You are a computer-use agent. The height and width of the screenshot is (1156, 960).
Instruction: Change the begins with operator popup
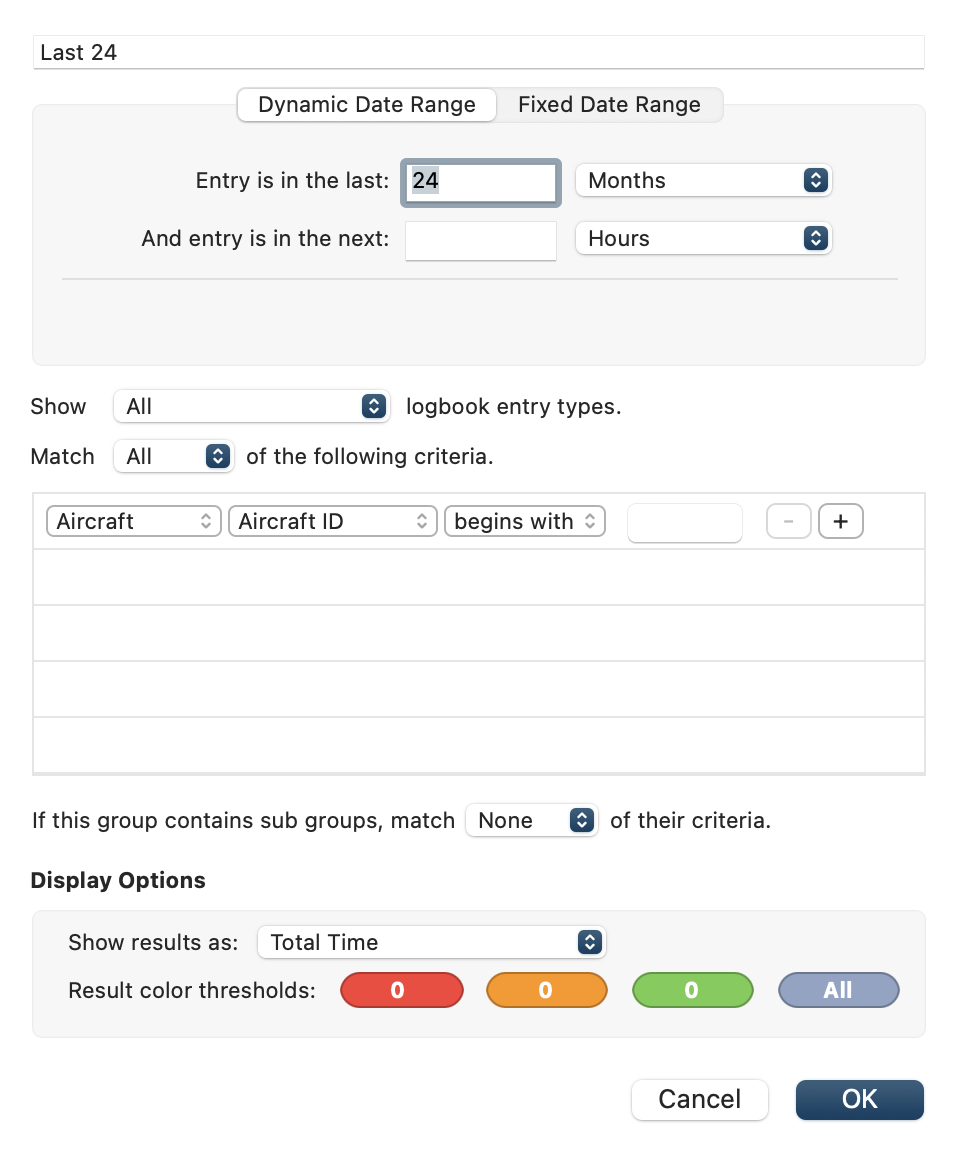(x=525, y=521)
